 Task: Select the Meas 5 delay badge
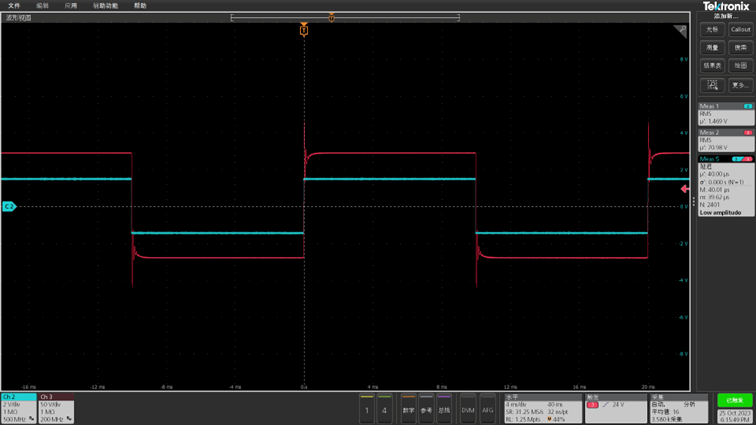[726, 185]
